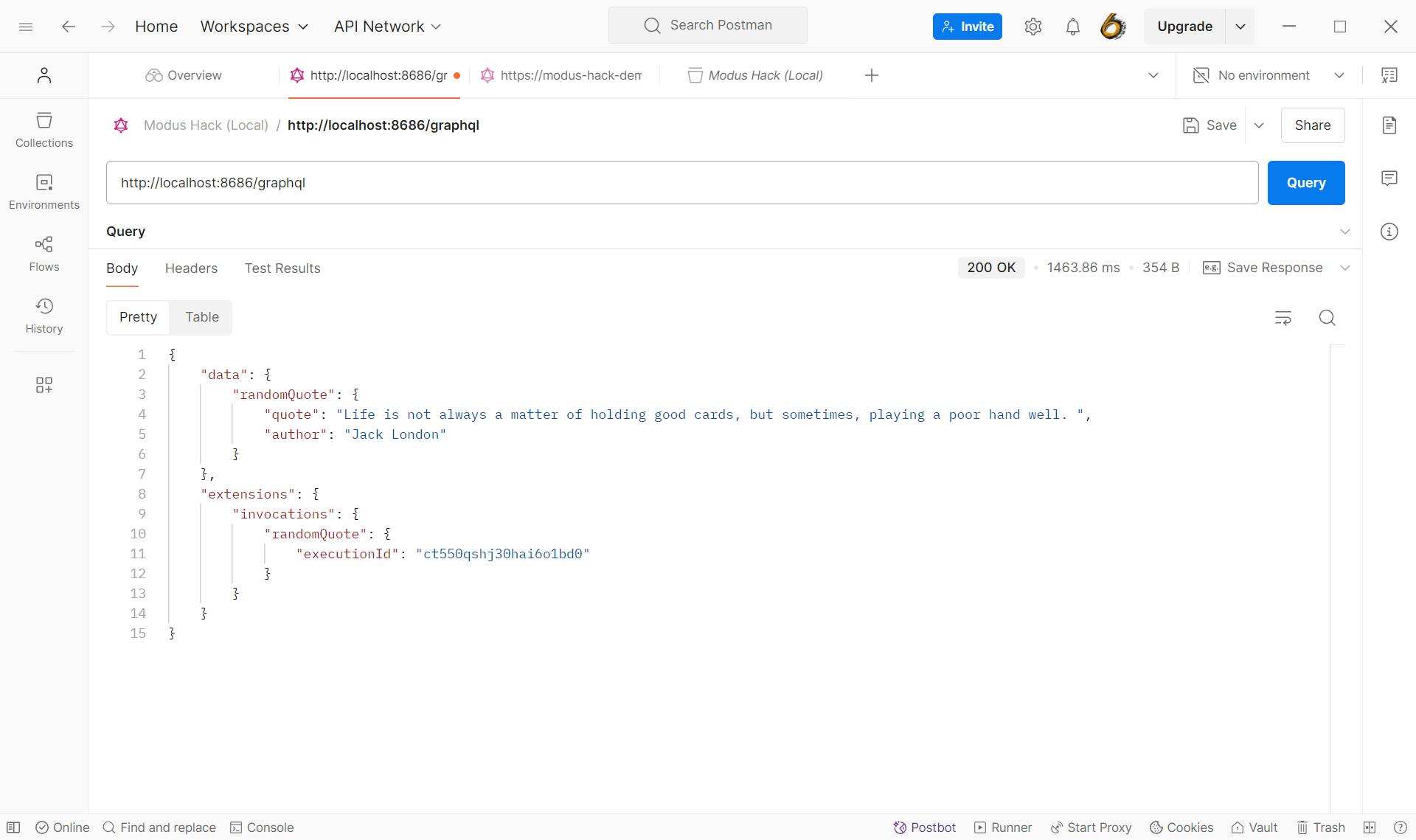The width and height of the screenshot is (1416, 840).
Task: Click the response body scrollbar
Action: point(1338,579)
